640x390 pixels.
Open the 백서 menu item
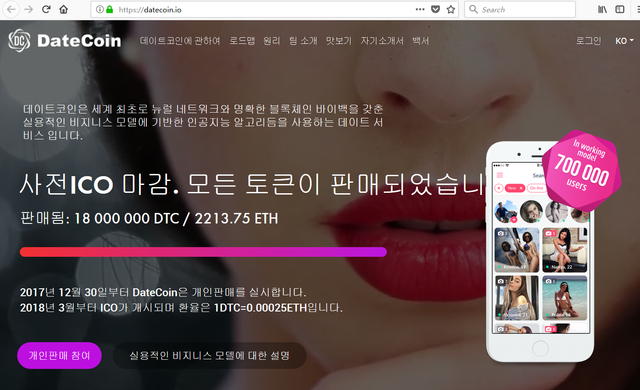pos(420,41)
